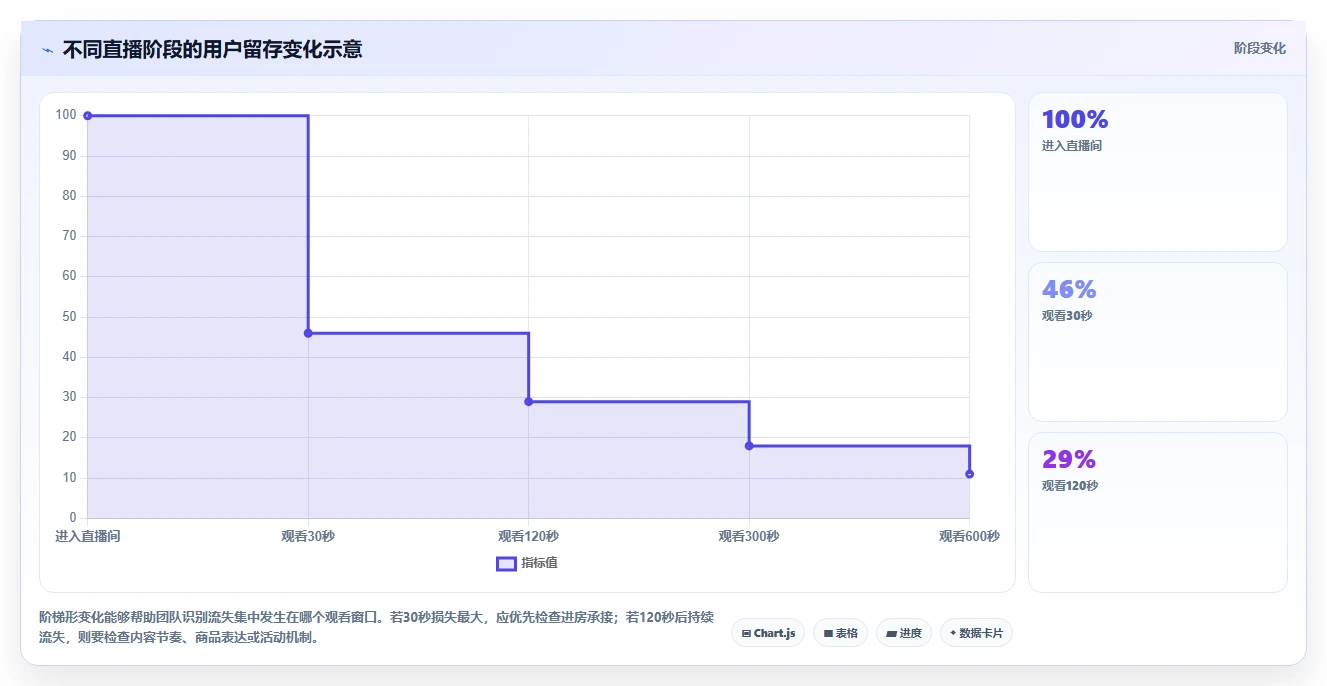The height and width of the screenshot is (686, 1327).
Task: Select the 数据卡片 tag chip
Action: (976, 633)
